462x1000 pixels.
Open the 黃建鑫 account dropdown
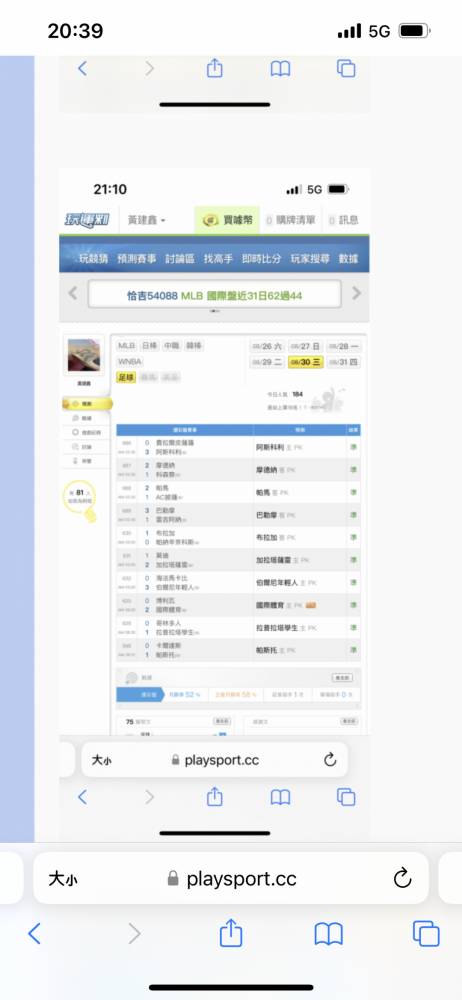[x=147, y=221]
